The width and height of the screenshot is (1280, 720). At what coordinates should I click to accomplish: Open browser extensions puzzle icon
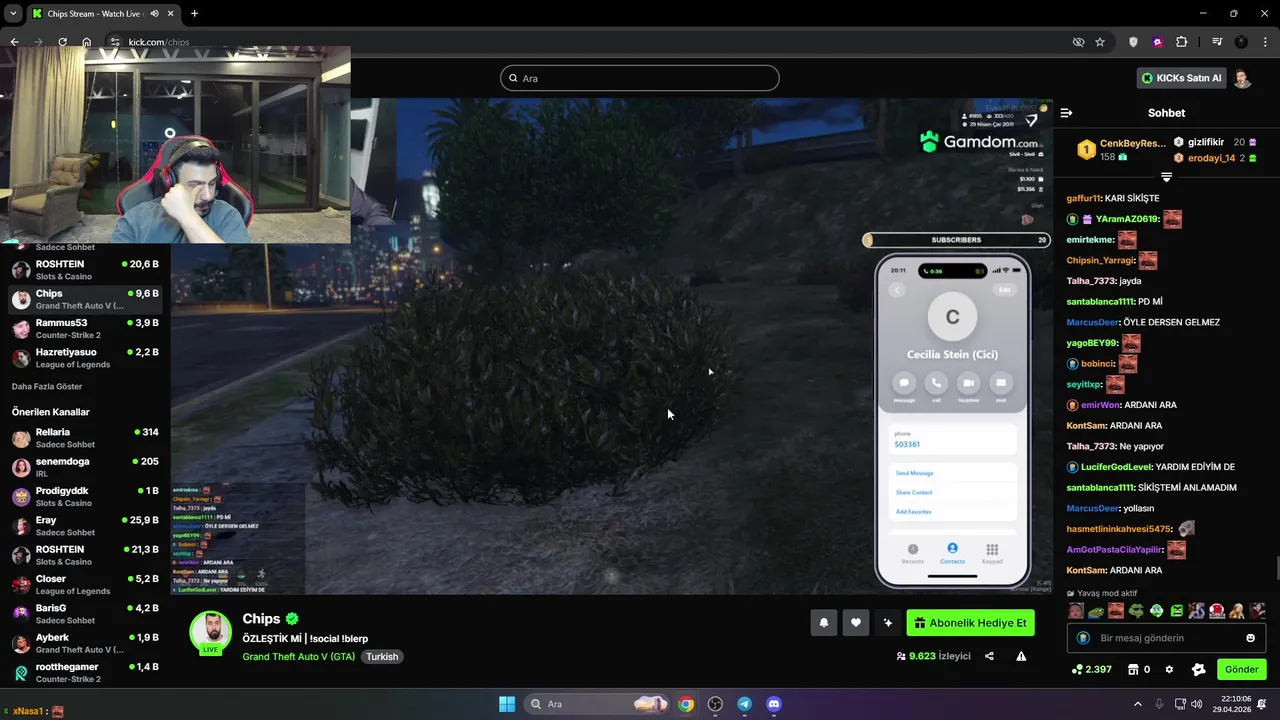[1181, 42]
